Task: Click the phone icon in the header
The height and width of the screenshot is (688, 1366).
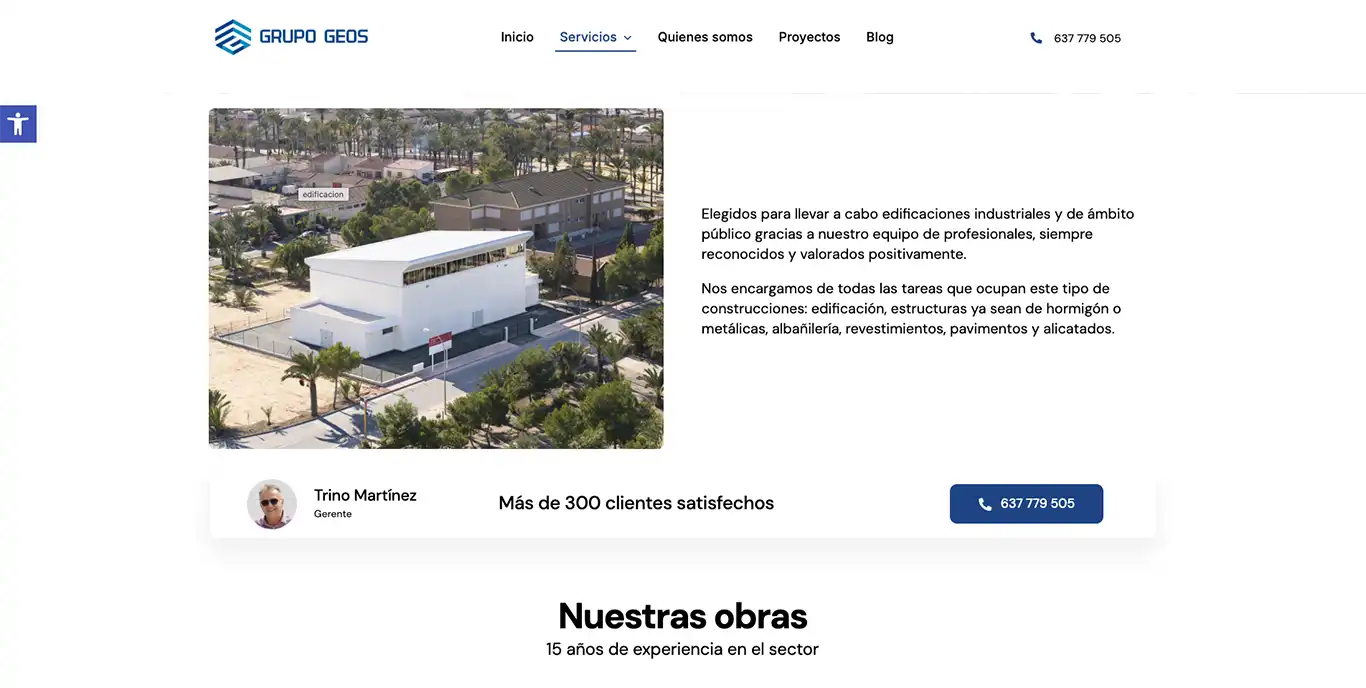Action: point(1036,38)
